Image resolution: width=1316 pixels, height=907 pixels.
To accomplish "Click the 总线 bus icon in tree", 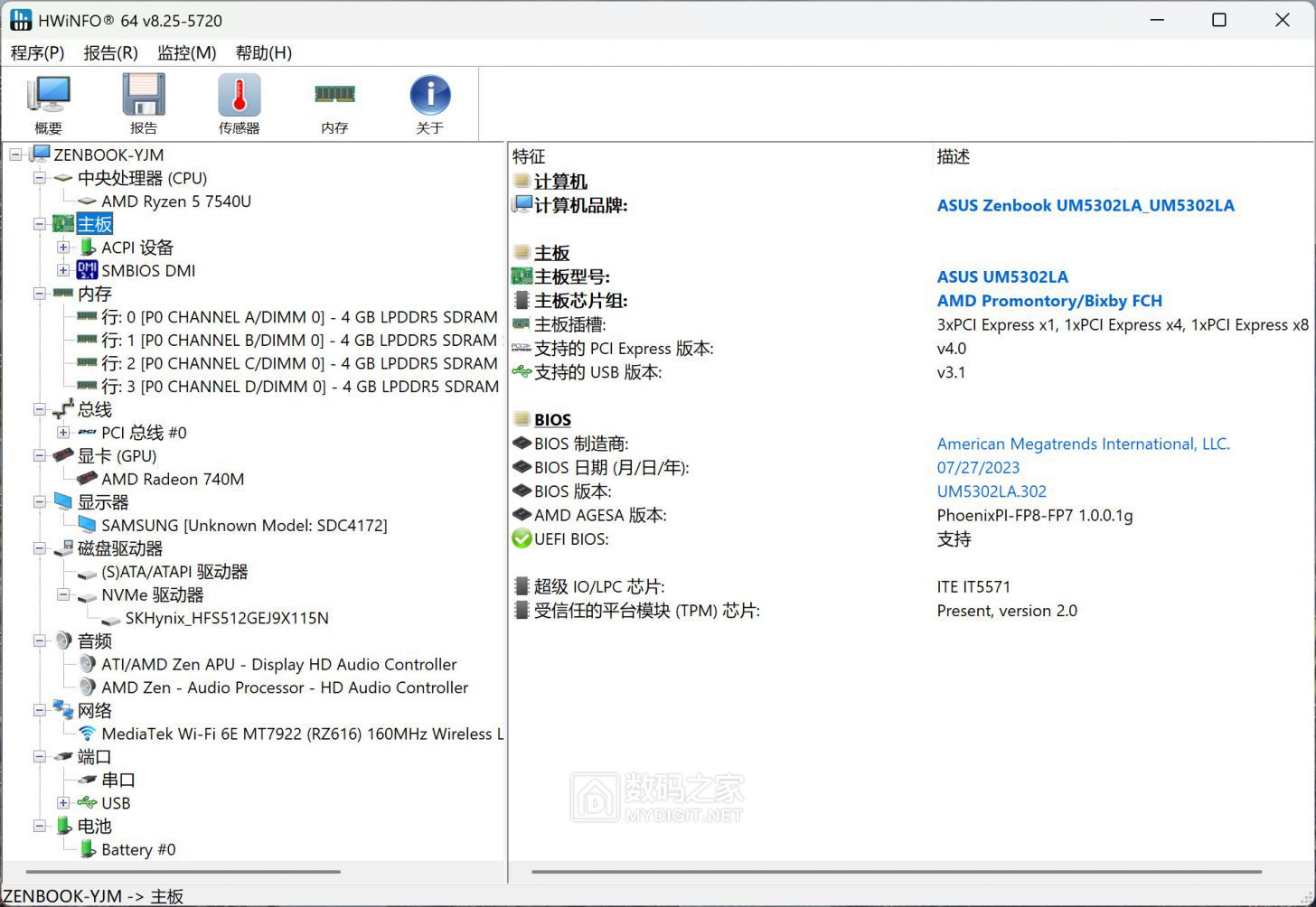I will point(63,409).
